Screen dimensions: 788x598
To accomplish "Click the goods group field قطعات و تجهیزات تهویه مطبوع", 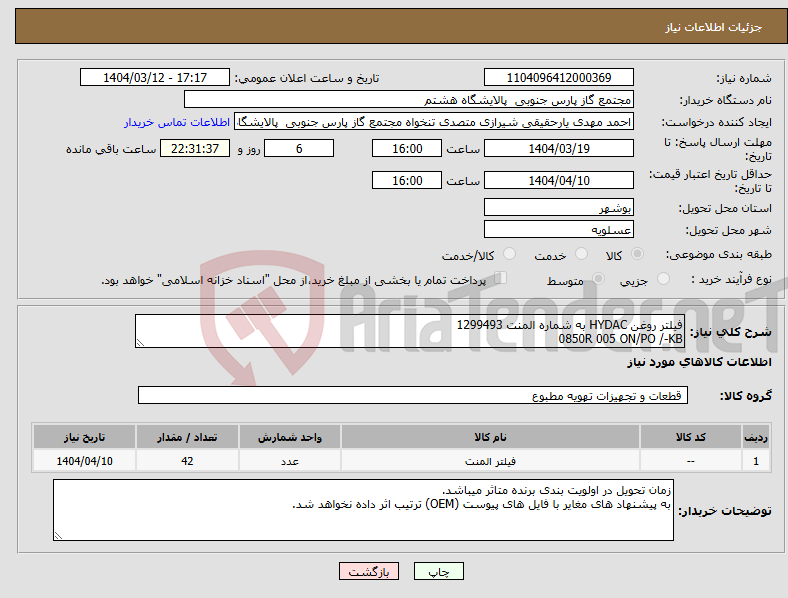I will pyautogui.click(x=413, y=395).
